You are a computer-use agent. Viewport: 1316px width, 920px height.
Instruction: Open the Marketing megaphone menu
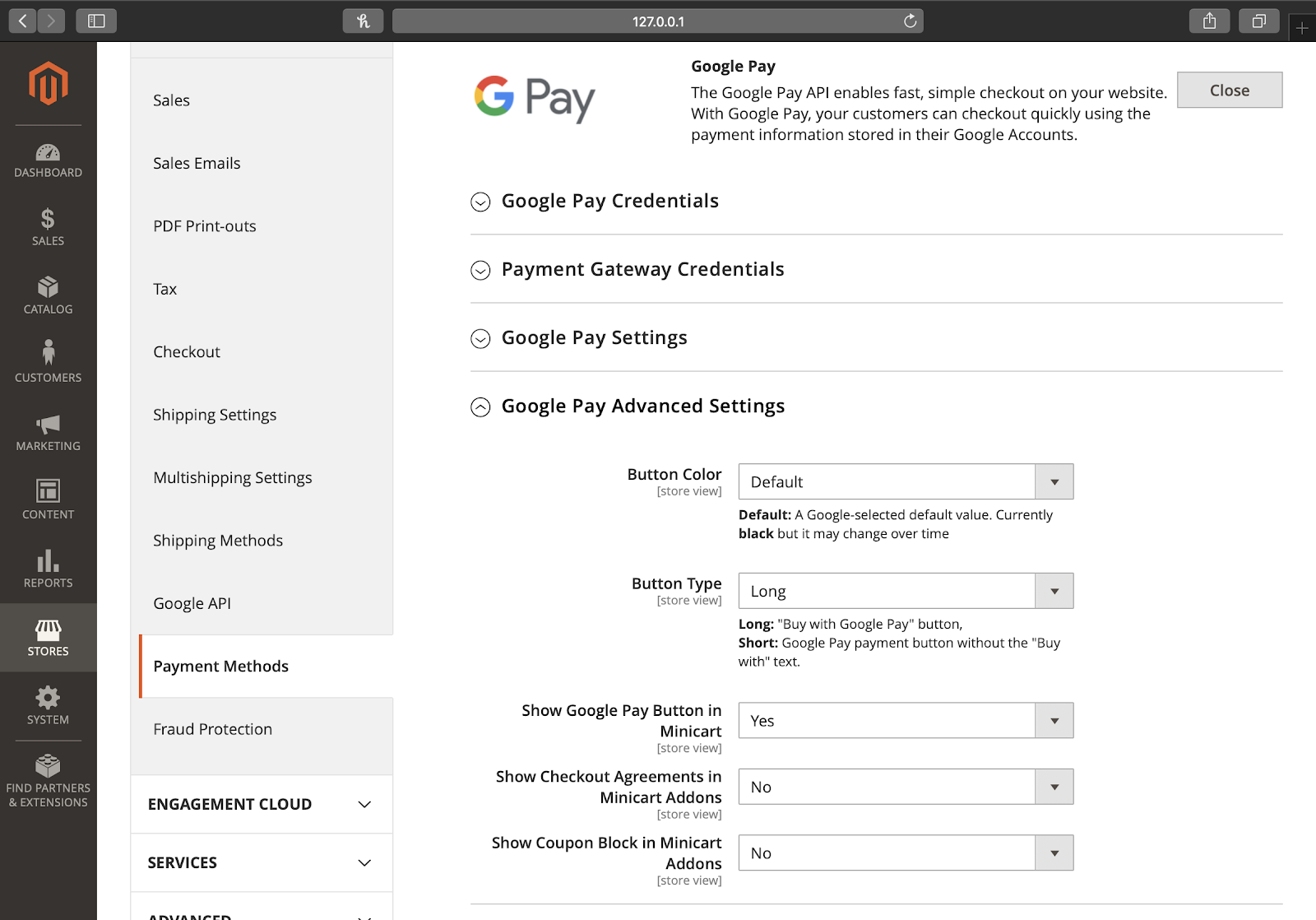[x=48, y=432]
